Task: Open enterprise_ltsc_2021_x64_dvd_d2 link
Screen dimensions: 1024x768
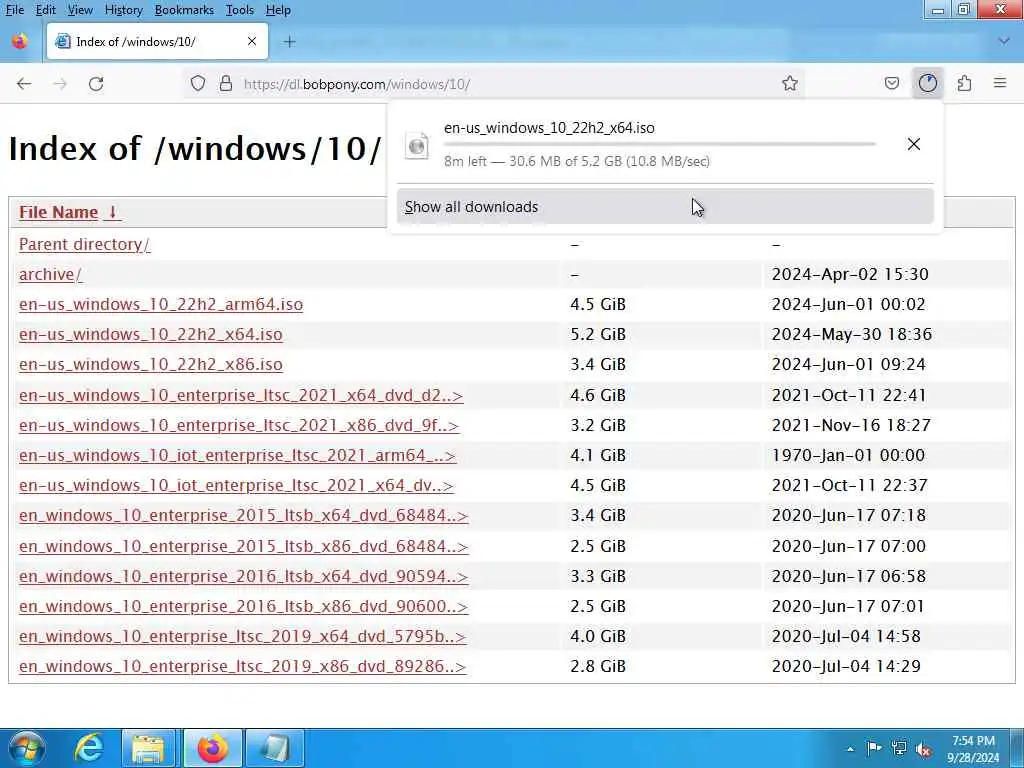Action: (241, 395)
